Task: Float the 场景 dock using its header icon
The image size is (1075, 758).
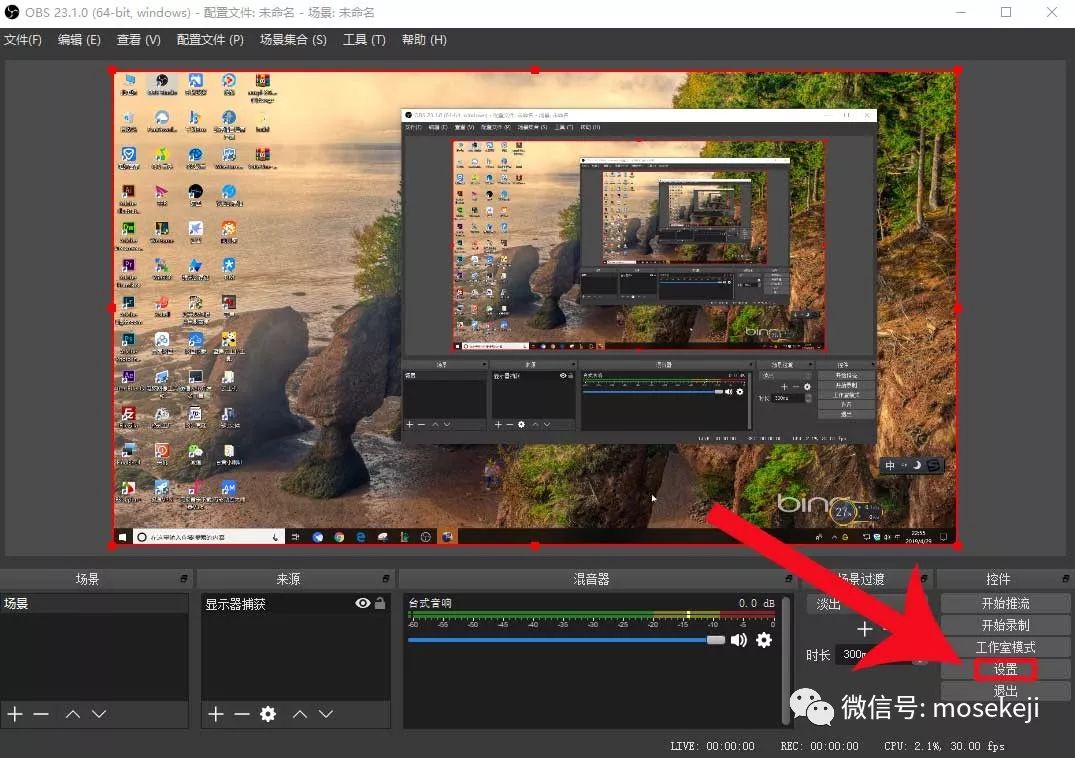Action: tap(184, 579)
